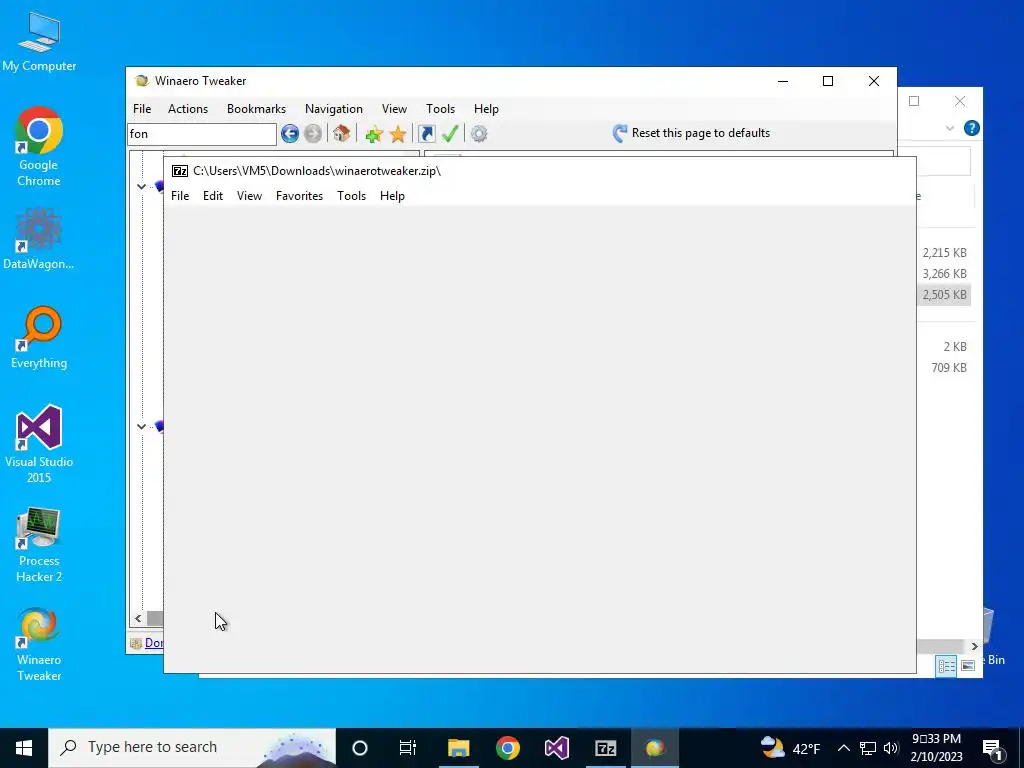Open the 7-Zip View menu
Image resolution: width=1024 pixels, height=768 pixels.
249,196
